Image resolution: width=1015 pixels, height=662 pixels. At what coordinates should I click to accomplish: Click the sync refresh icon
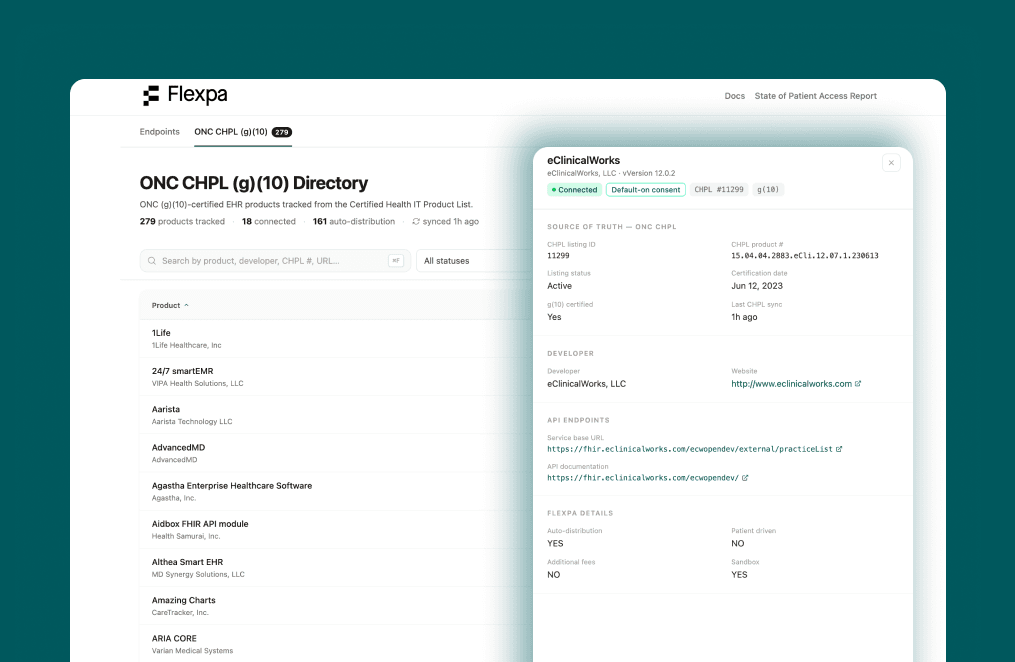pos(416,221)
